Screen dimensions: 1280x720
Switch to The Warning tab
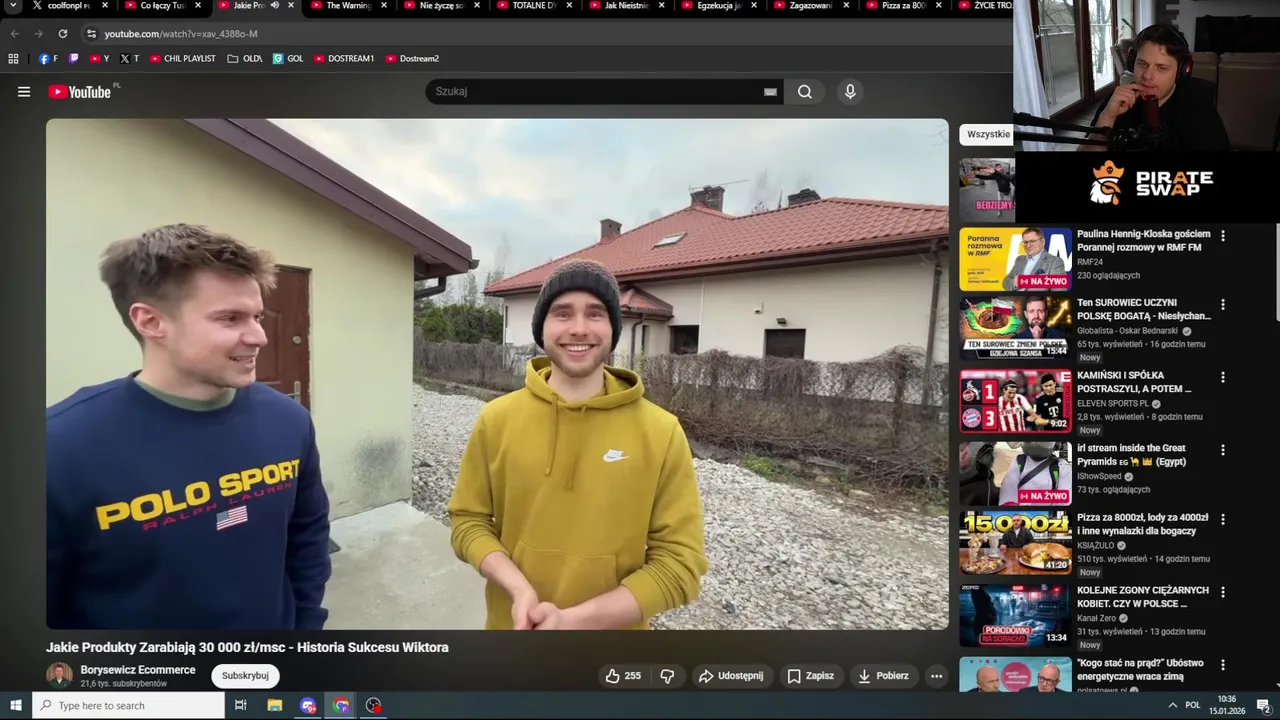pyautogui.click(x=349, y=6)
